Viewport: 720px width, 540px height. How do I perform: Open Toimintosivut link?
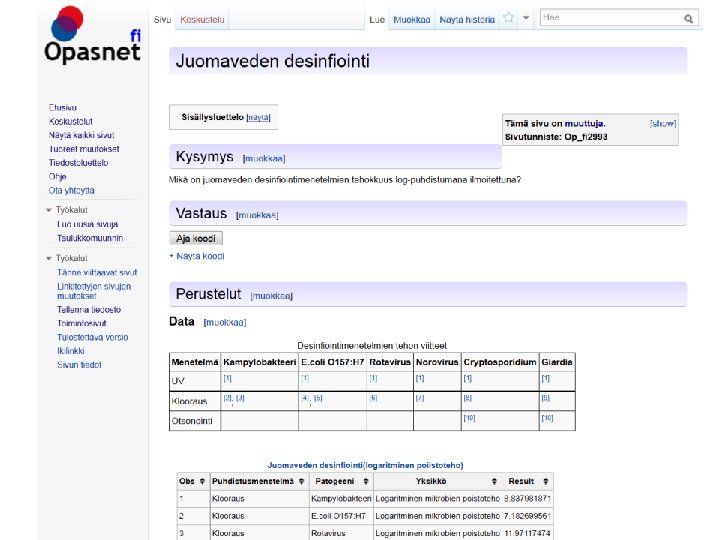[81, 323]
